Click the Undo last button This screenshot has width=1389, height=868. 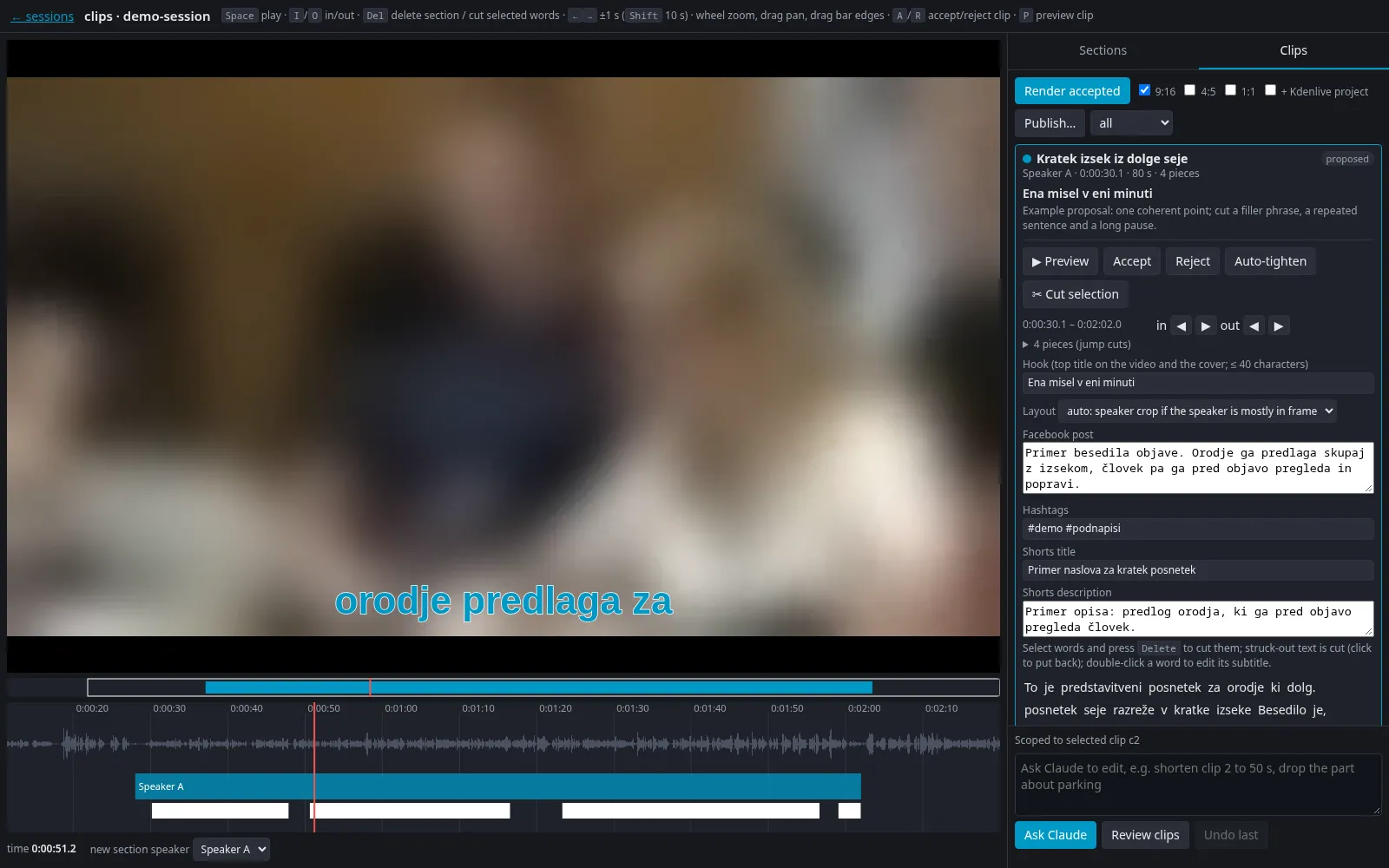[x=1231, y=835]
